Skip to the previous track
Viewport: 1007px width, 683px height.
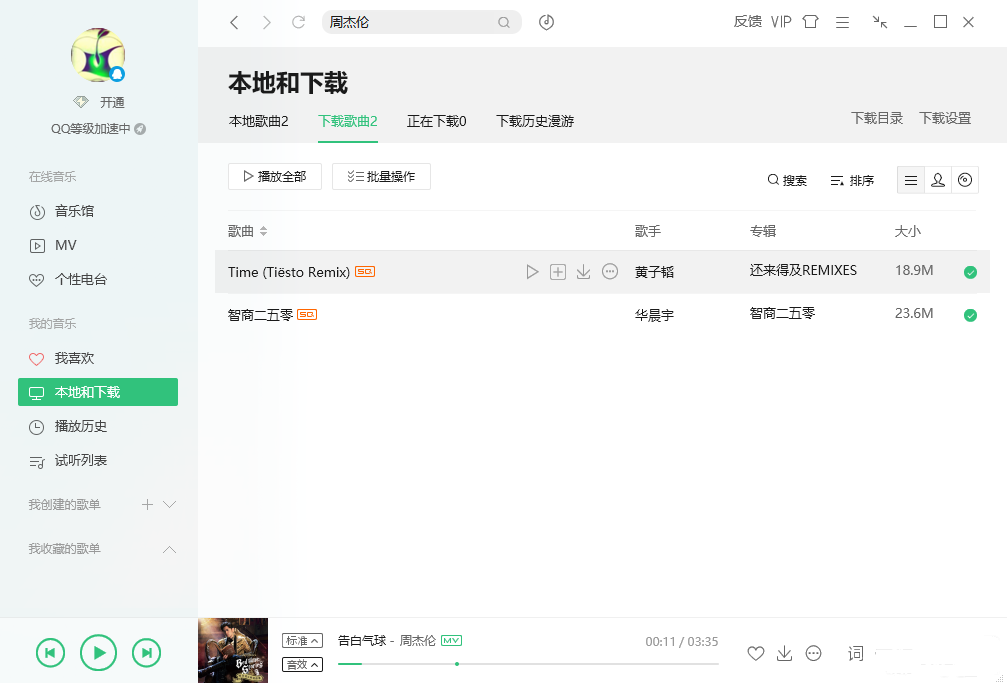[x=50, y=653]
